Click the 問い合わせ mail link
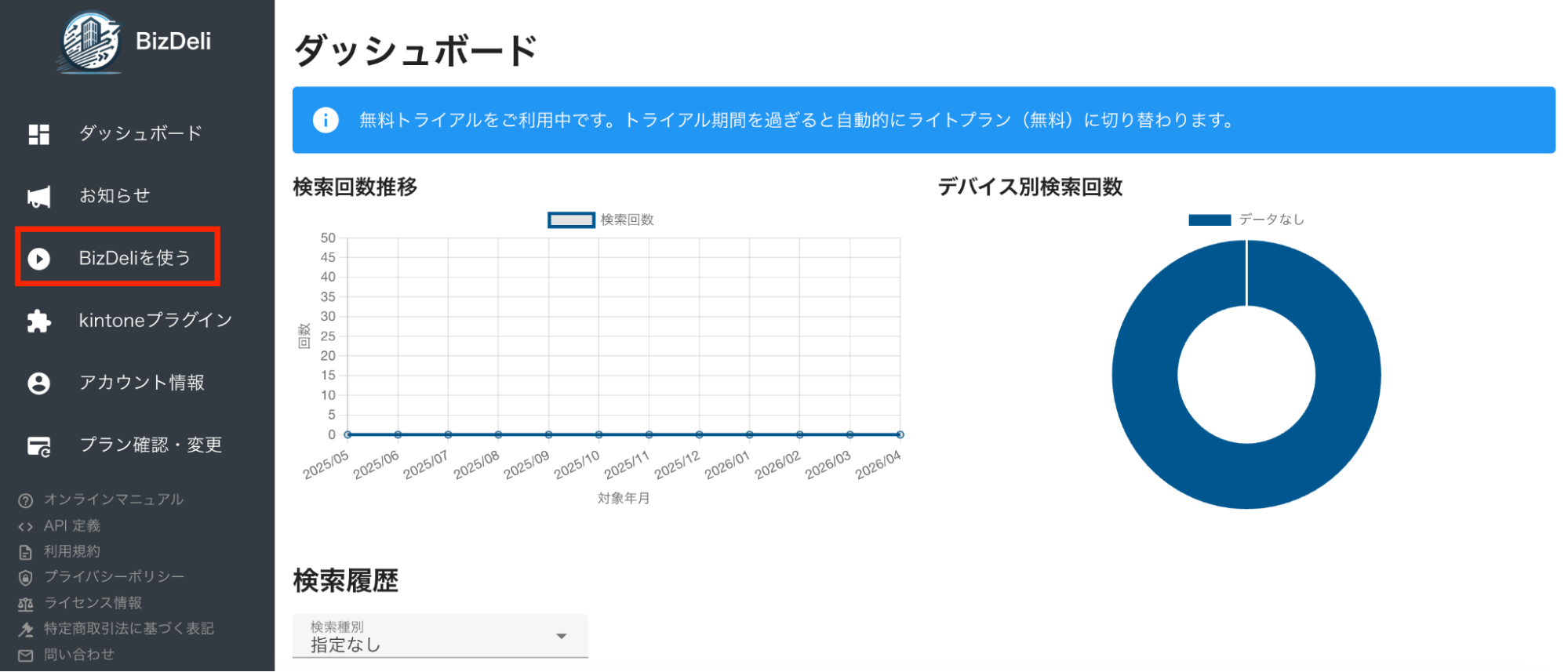This screenshot has width=1568, height=672. tap(78, 655)
